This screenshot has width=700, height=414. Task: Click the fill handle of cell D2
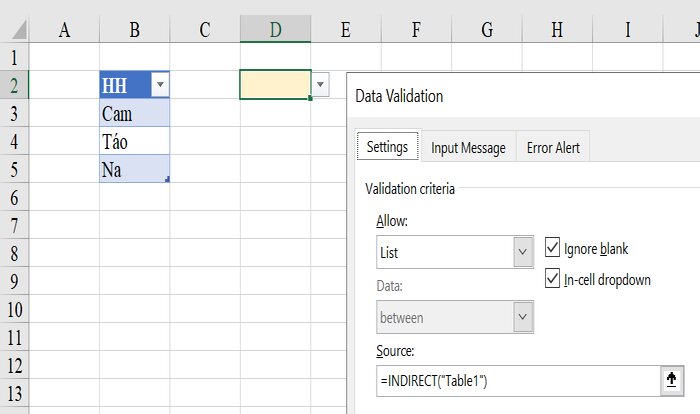coord(310,98)
